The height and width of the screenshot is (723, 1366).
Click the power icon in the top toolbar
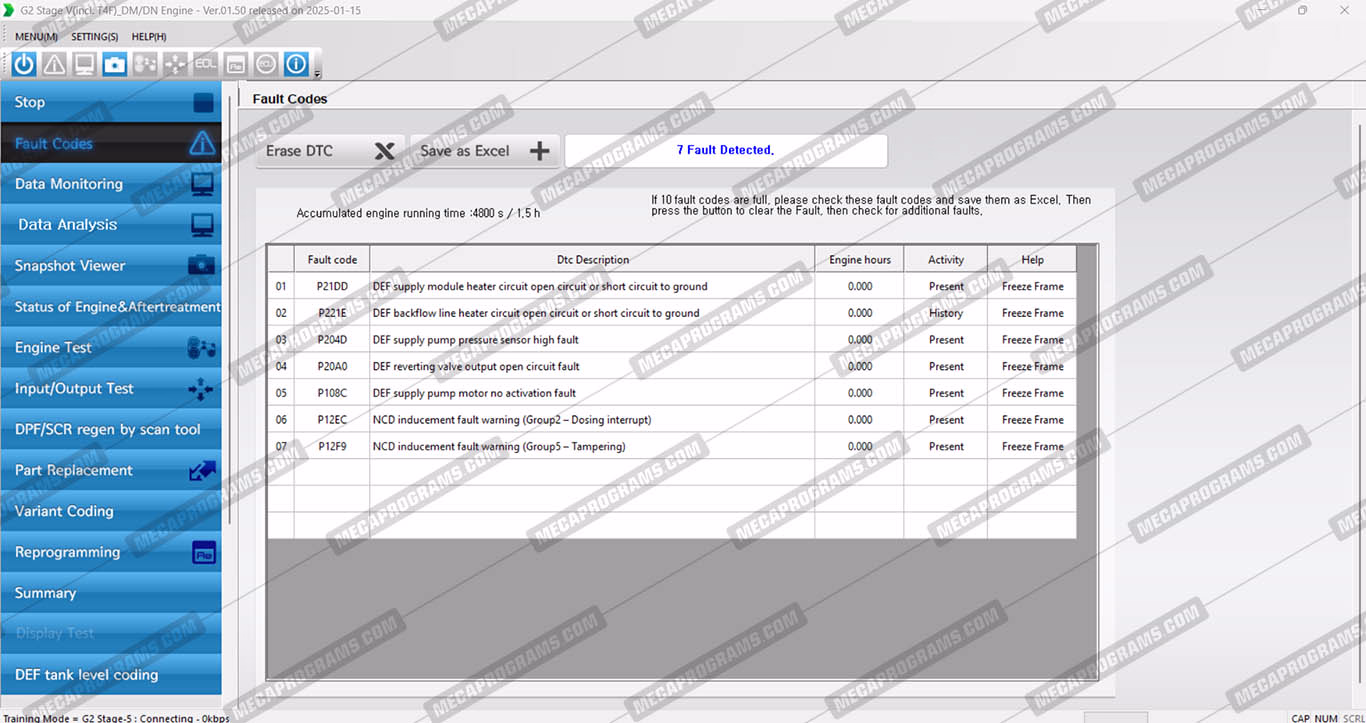(x=24, y=64)
